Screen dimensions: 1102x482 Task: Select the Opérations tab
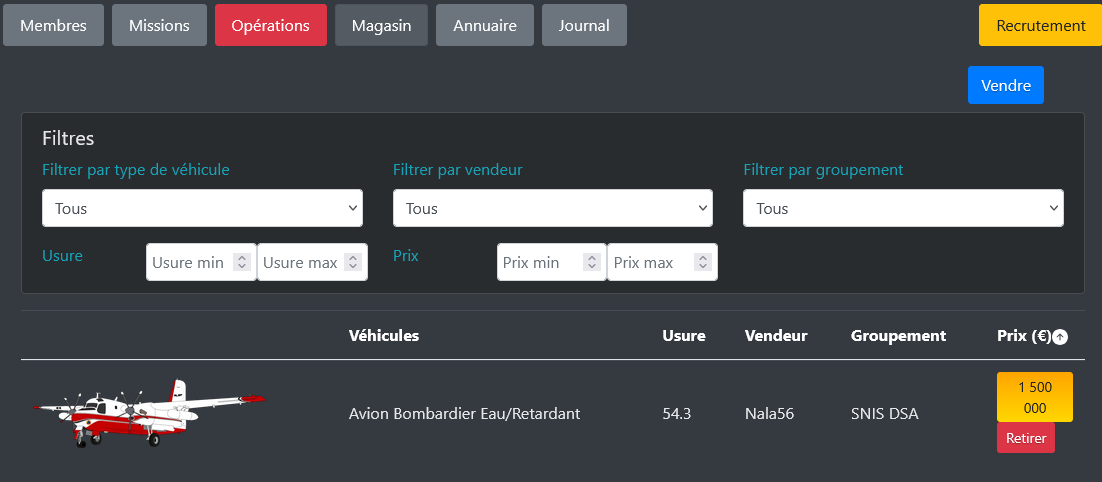(270, 25)
